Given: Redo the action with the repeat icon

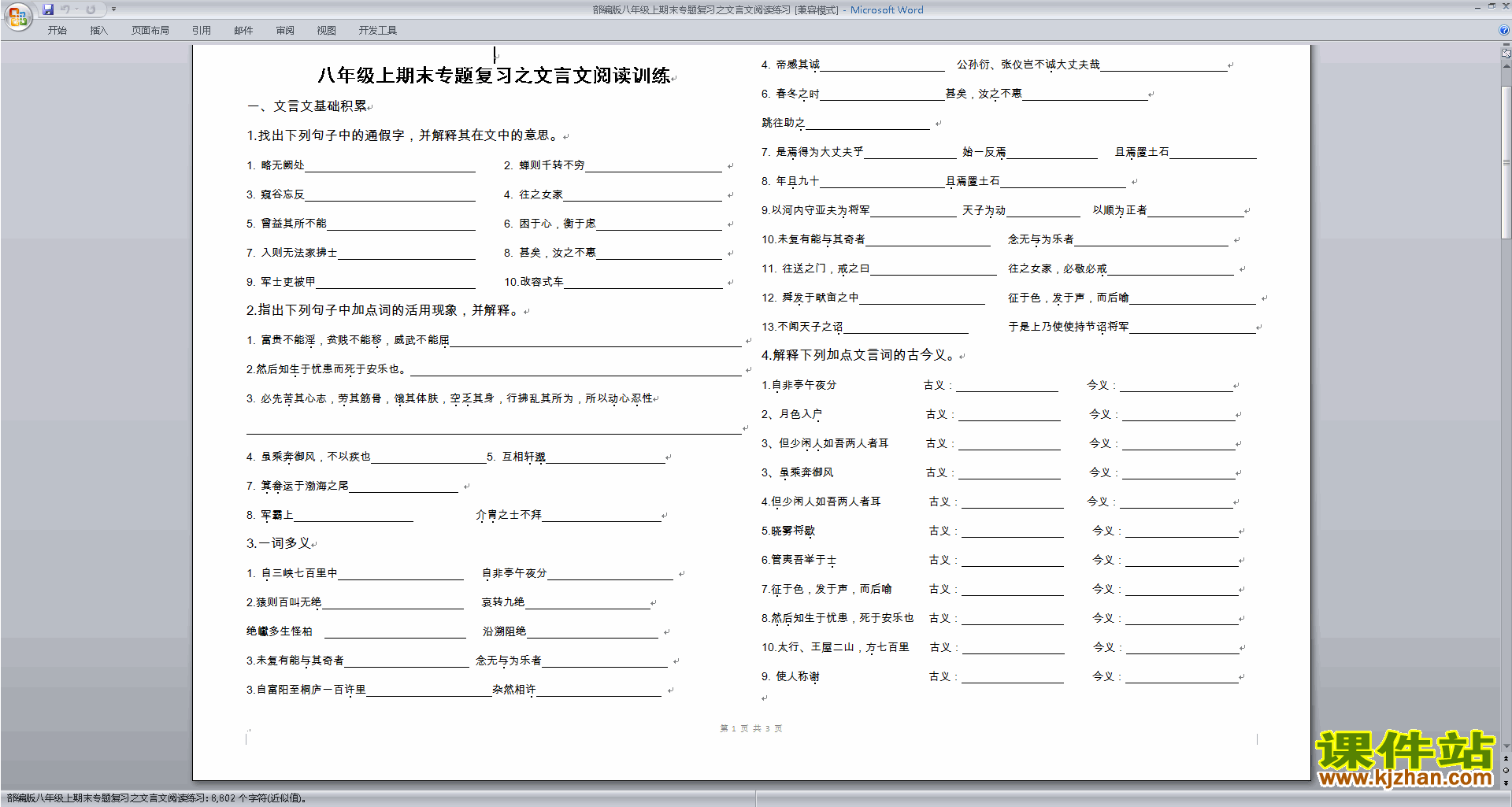Looking at the screenshot, I should click(91, 9).
